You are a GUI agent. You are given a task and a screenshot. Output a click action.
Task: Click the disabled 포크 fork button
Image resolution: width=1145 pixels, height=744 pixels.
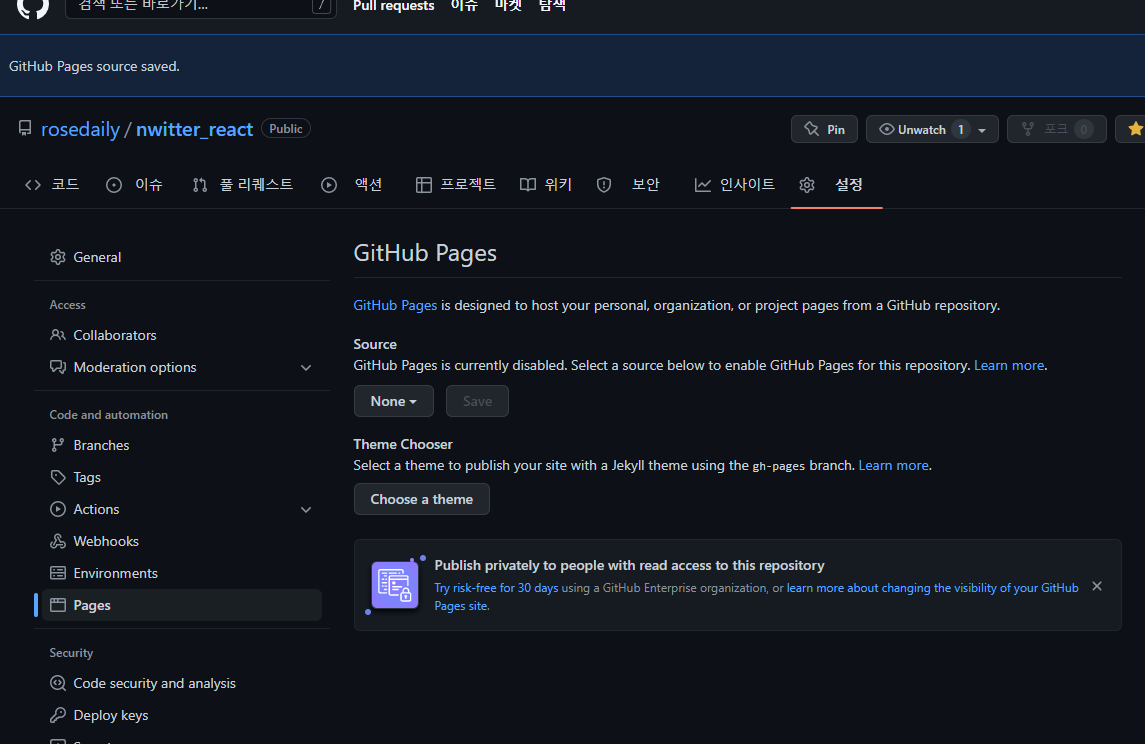[x=1057, y=129]
